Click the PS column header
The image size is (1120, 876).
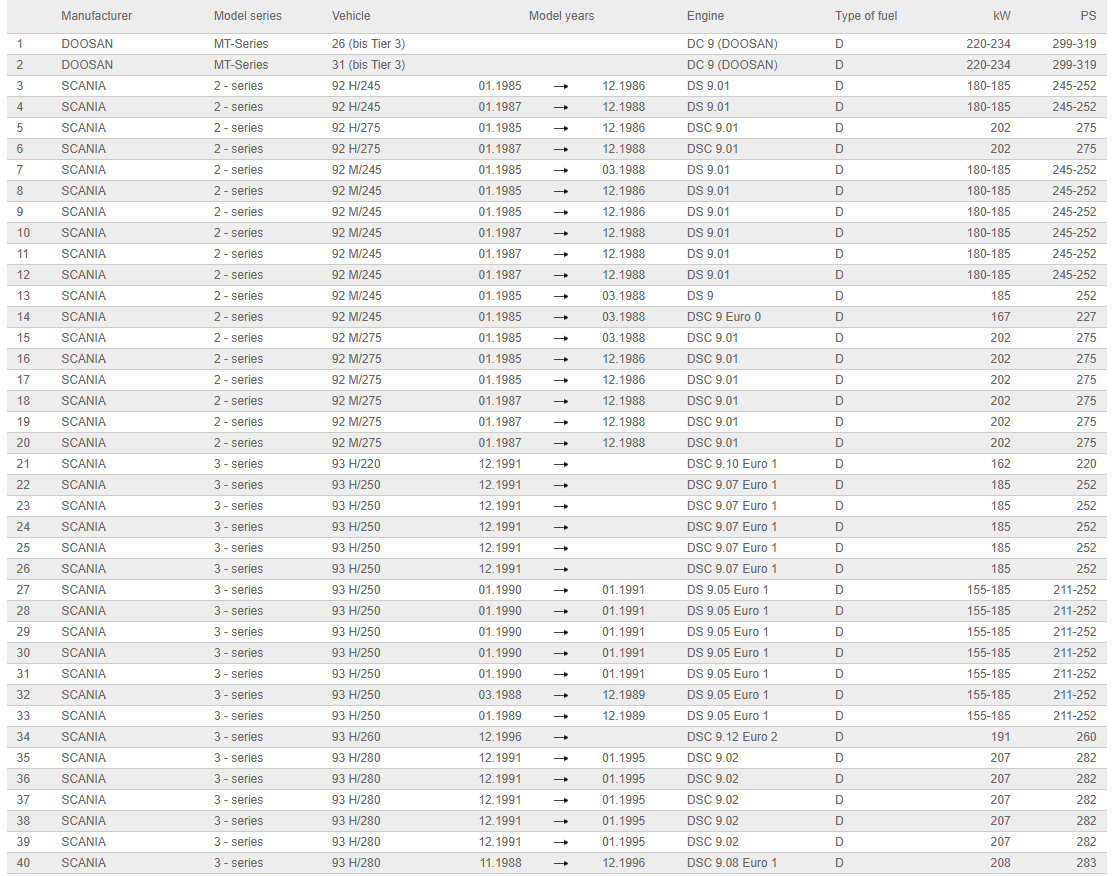click(x=1088, y=16)
